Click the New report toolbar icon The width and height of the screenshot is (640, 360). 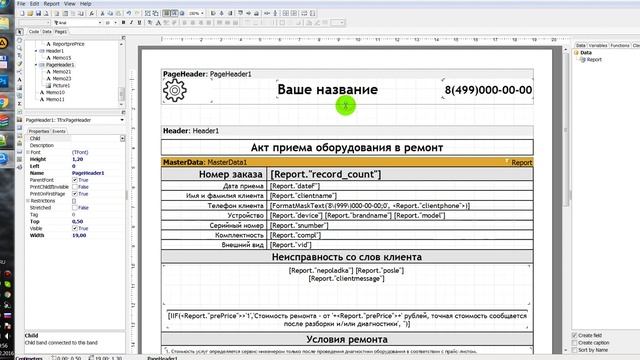[x=22, y=13]
